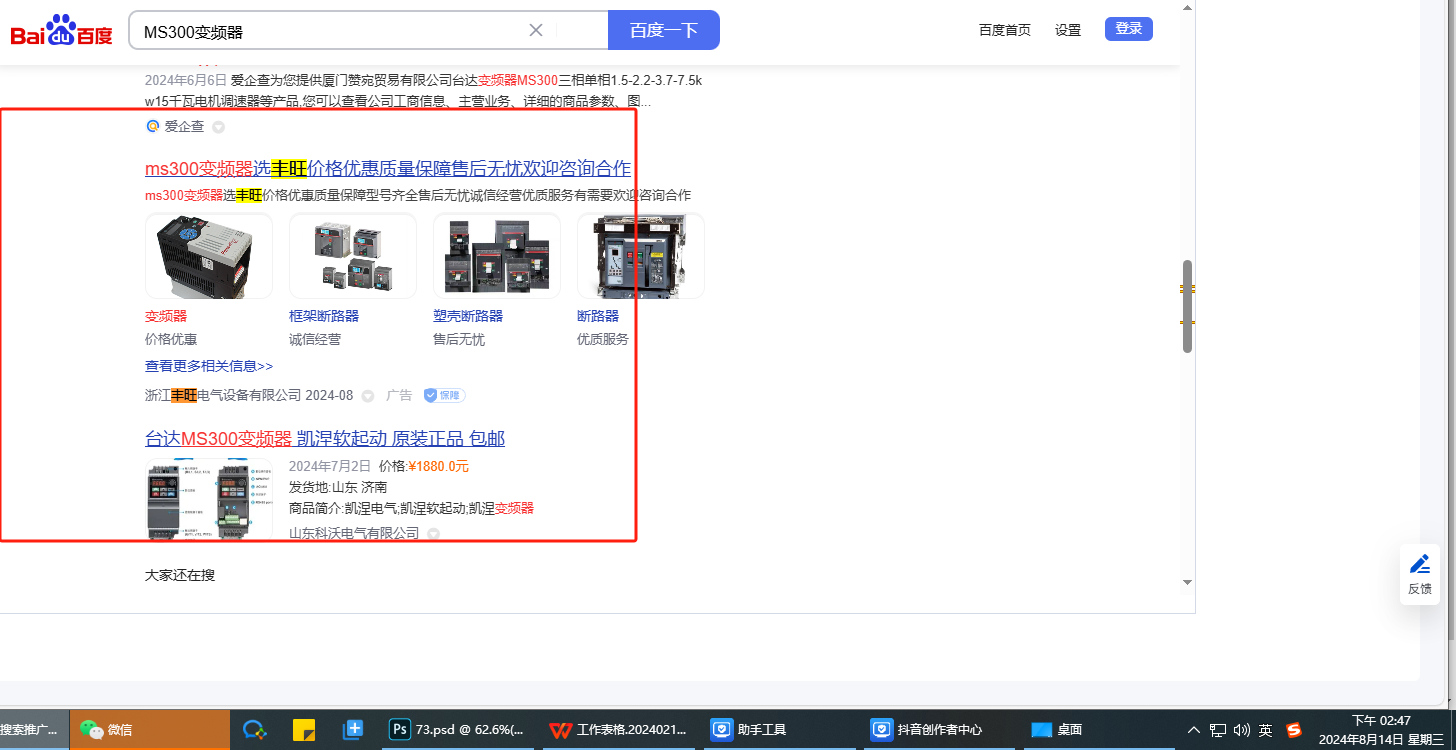Open the network tray icon
The height and width of the screenshot is (750, 1456).
click(1218, 730)
